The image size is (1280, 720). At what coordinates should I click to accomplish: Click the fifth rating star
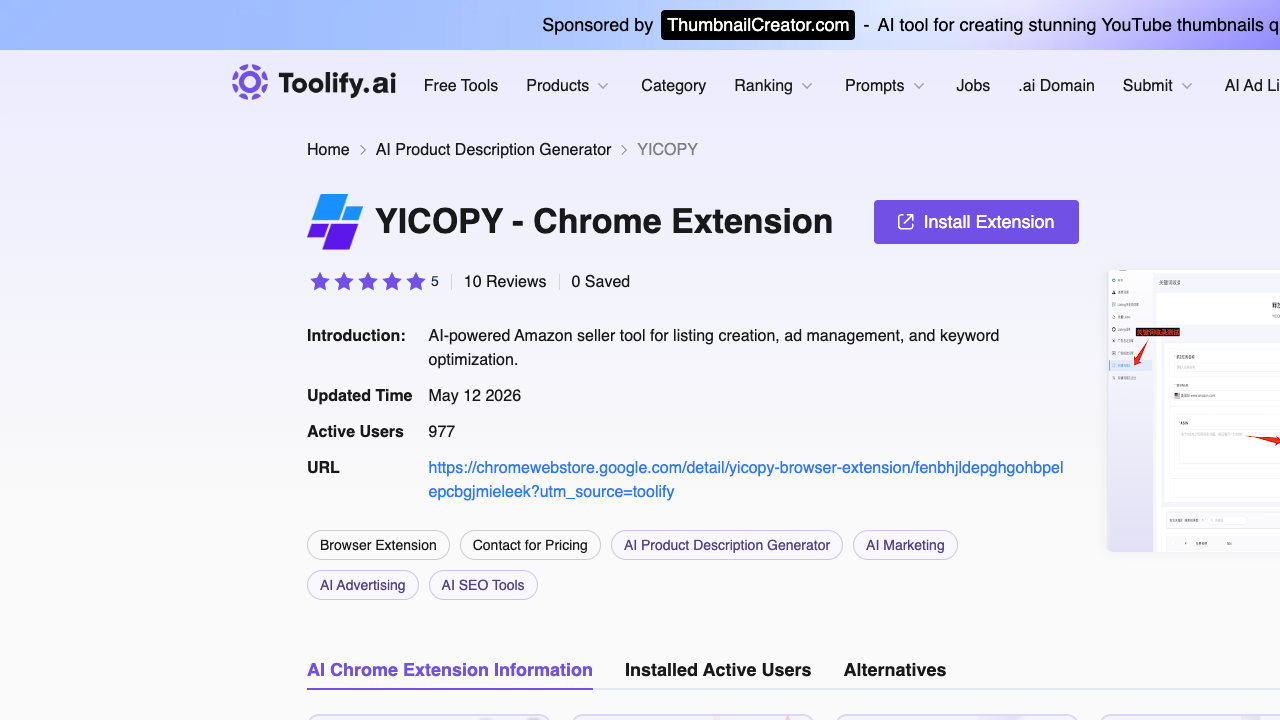(x=416, y=282)
